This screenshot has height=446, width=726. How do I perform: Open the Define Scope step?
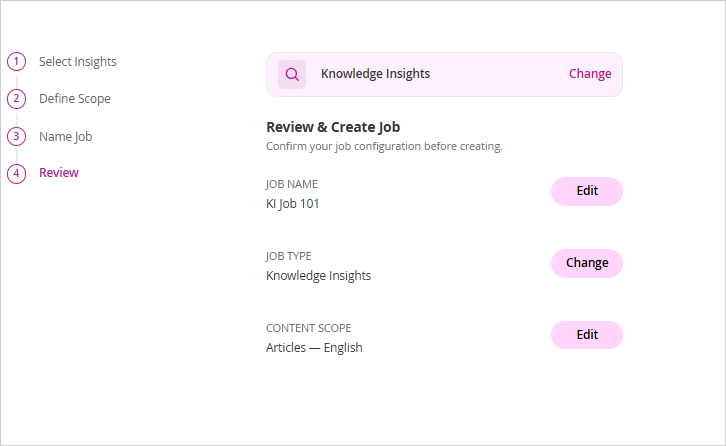(75, 99)
